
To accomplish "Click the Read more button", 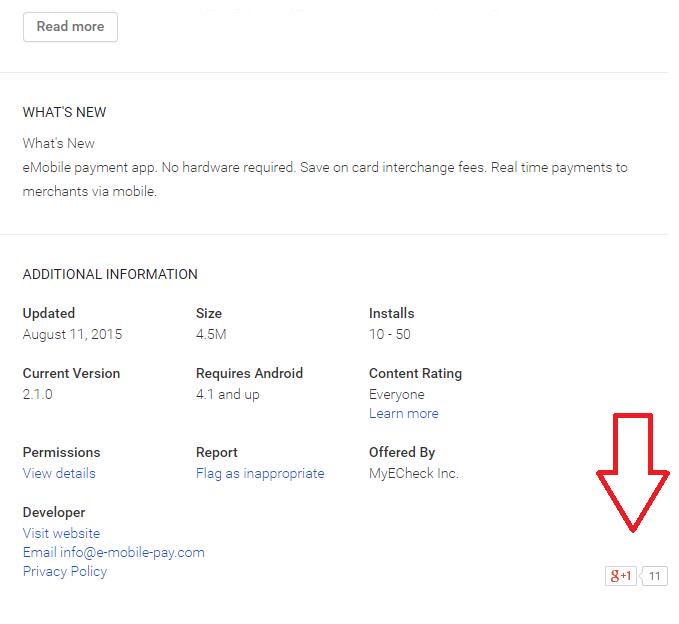I will click(70, 27).
